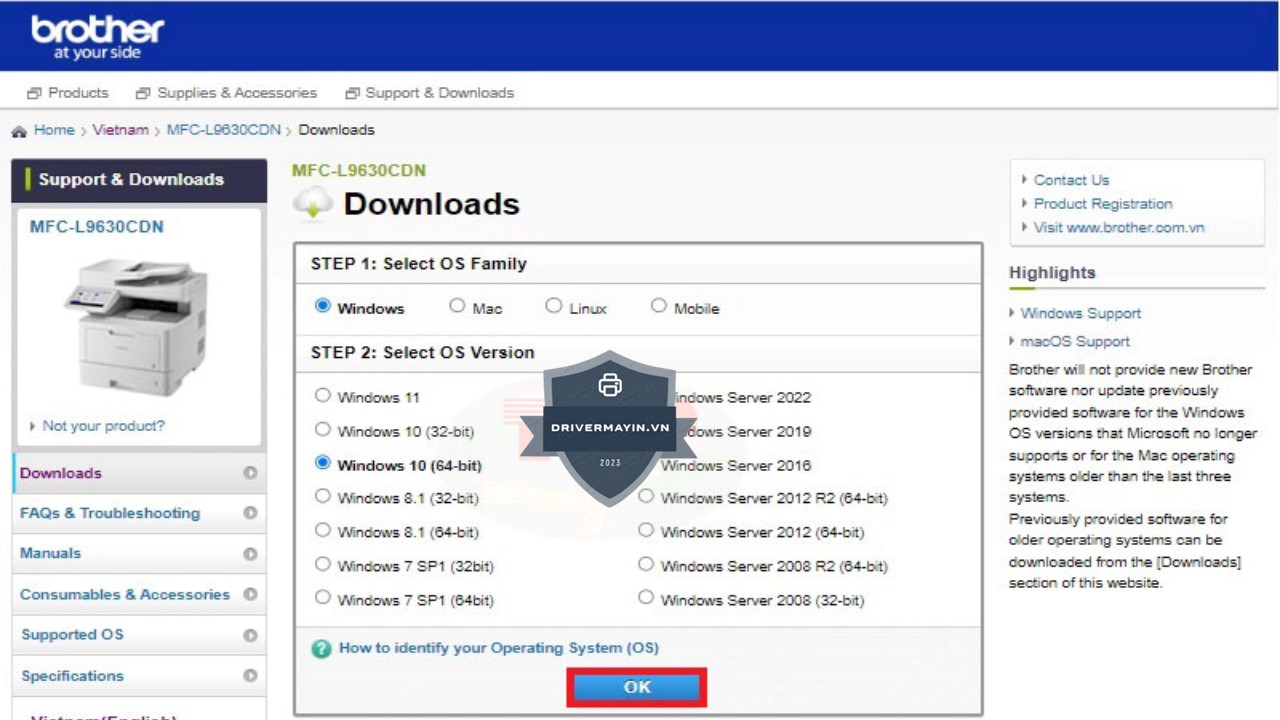The image size is (1280, 720).
Task: Open Support & Downloads menu
Action: click(429, 93)
